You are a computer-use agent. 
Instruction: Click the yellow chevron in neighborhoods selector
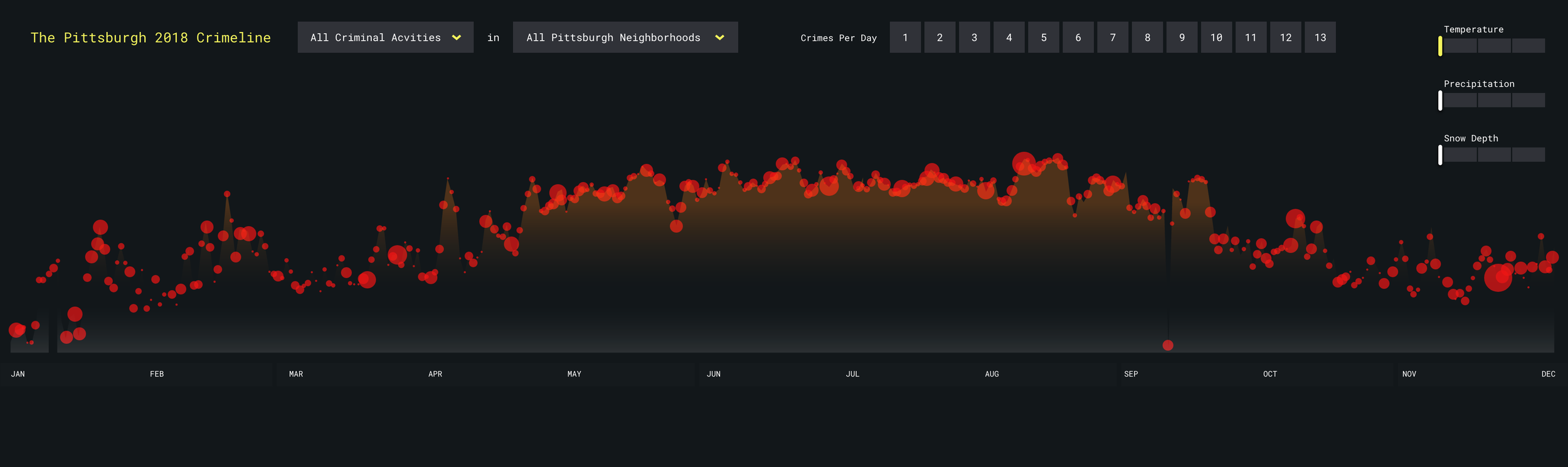coord(719,38)
